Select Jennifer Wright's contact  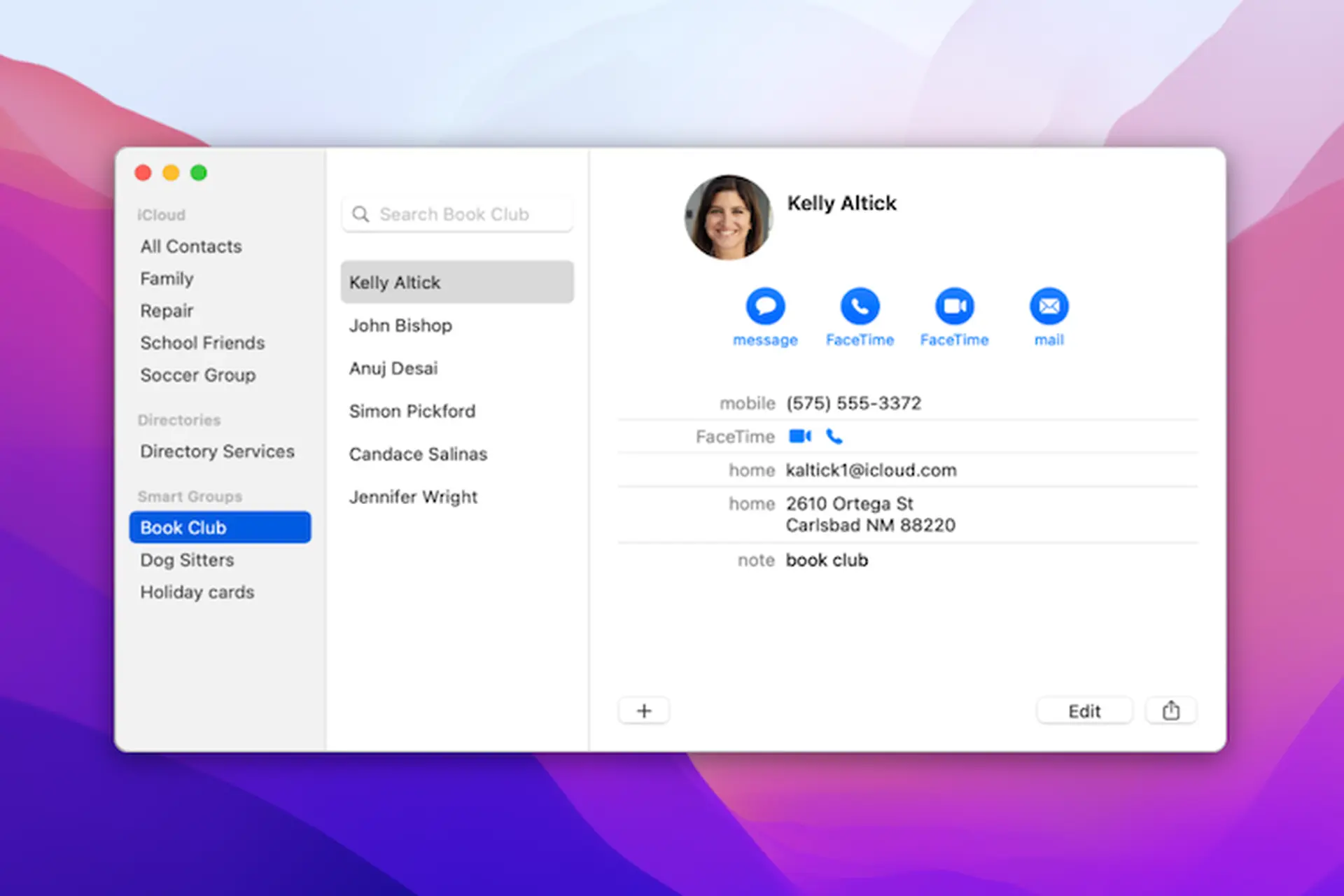pyautogui.click(x=413, y=496)
